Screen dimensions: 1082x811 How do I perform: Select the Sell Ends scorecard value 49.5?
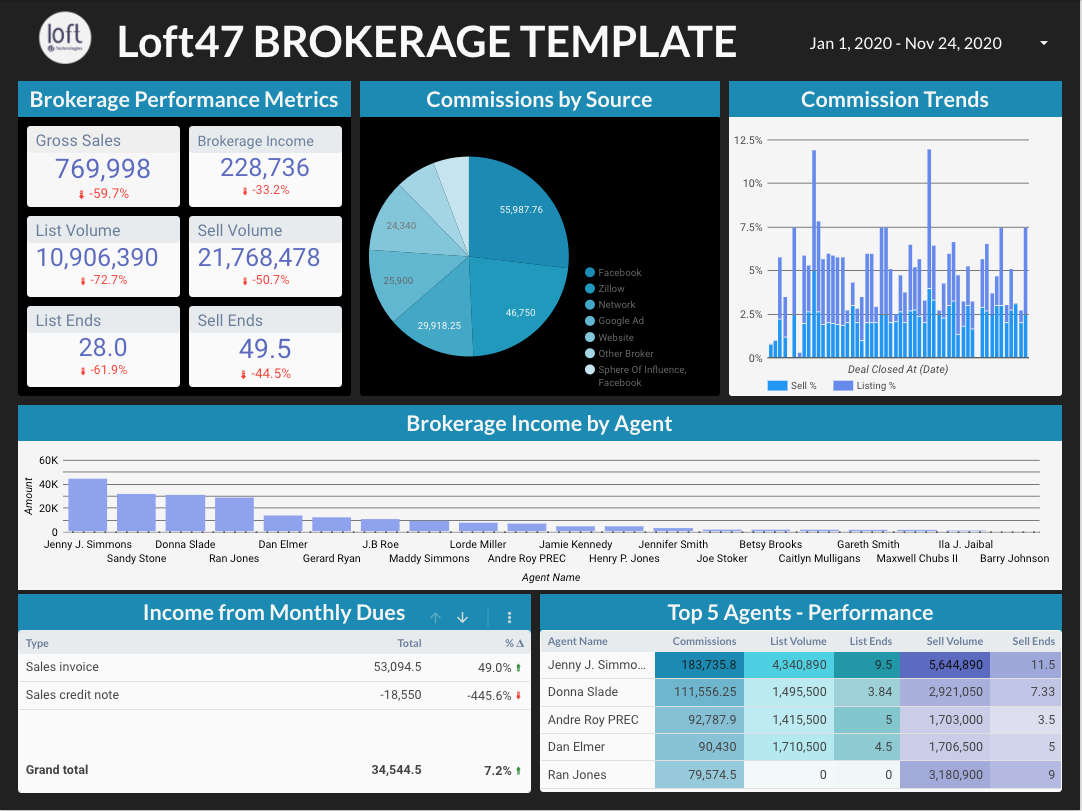pos(265,349)
